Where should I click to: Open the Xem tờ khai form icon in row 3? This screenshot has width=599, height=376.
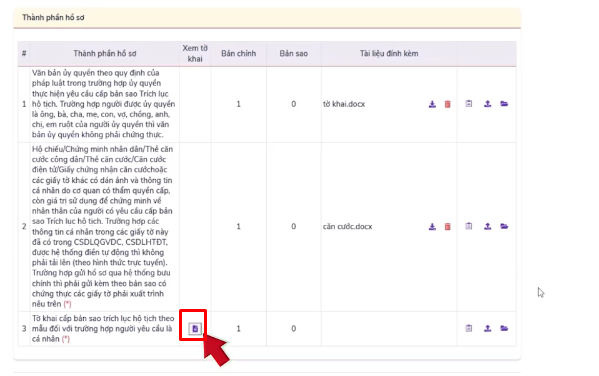[195, 328]
